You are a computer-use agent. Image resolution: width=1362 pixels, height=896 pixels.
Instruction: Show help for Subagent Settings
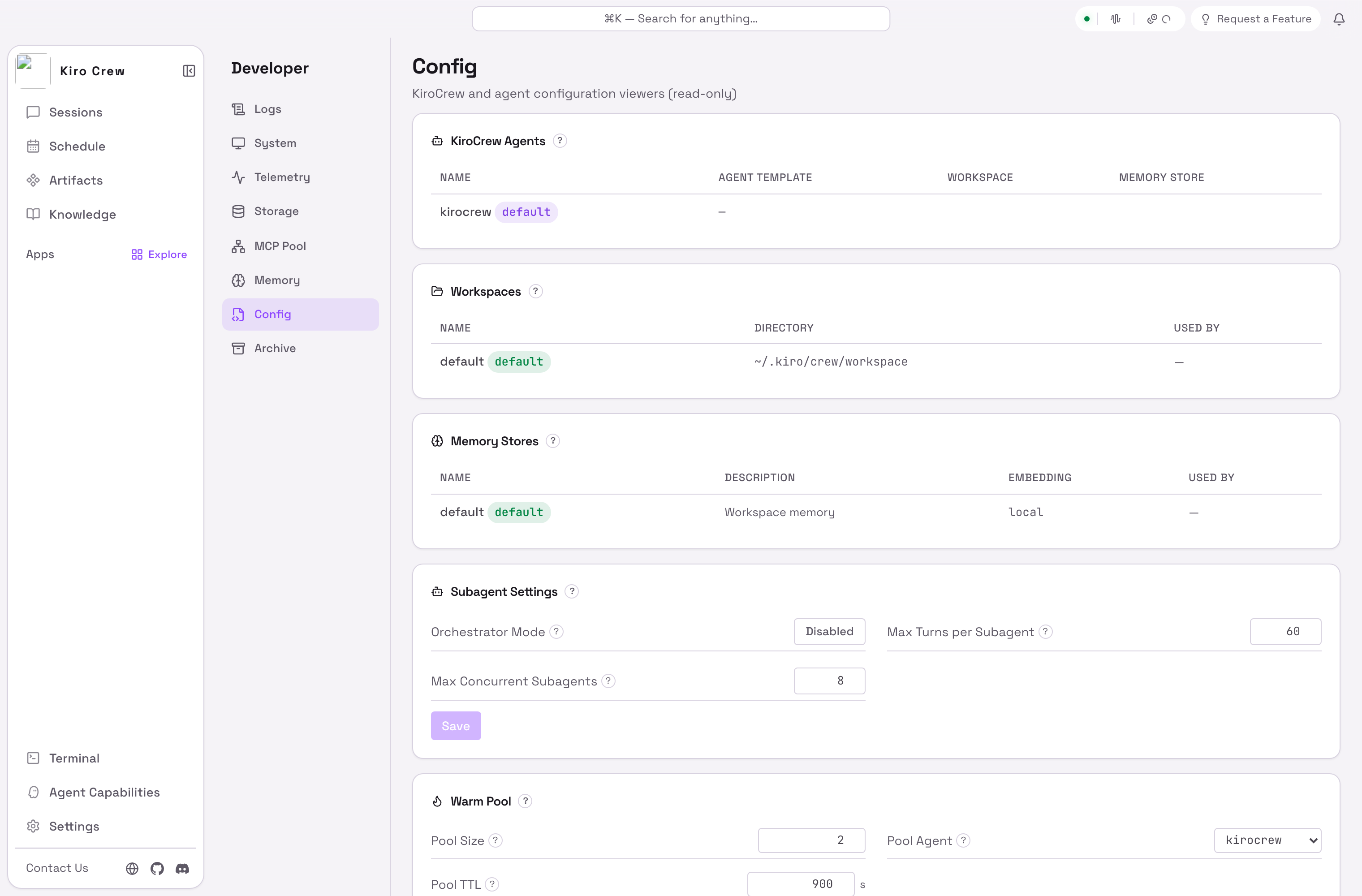(571, 591)
